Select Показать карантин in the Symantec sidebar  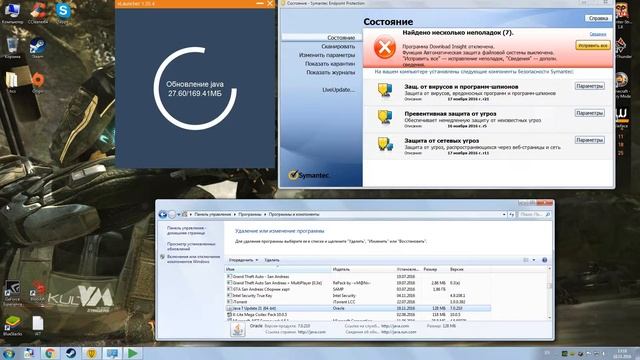point(330,64)
